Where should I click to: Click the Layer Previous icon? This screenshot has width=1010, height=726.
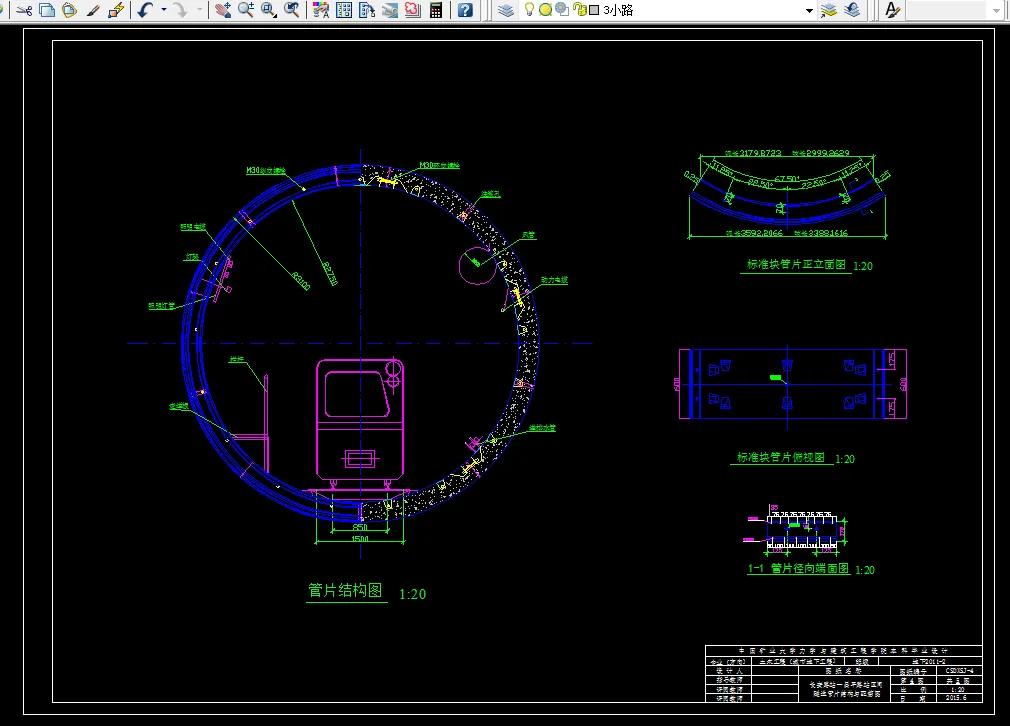point(852,10)
